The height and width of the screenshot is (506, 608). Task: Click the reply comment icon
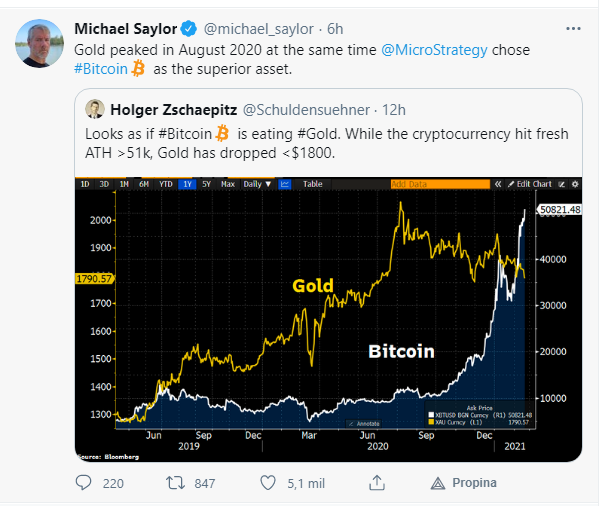tap(86, 483)
